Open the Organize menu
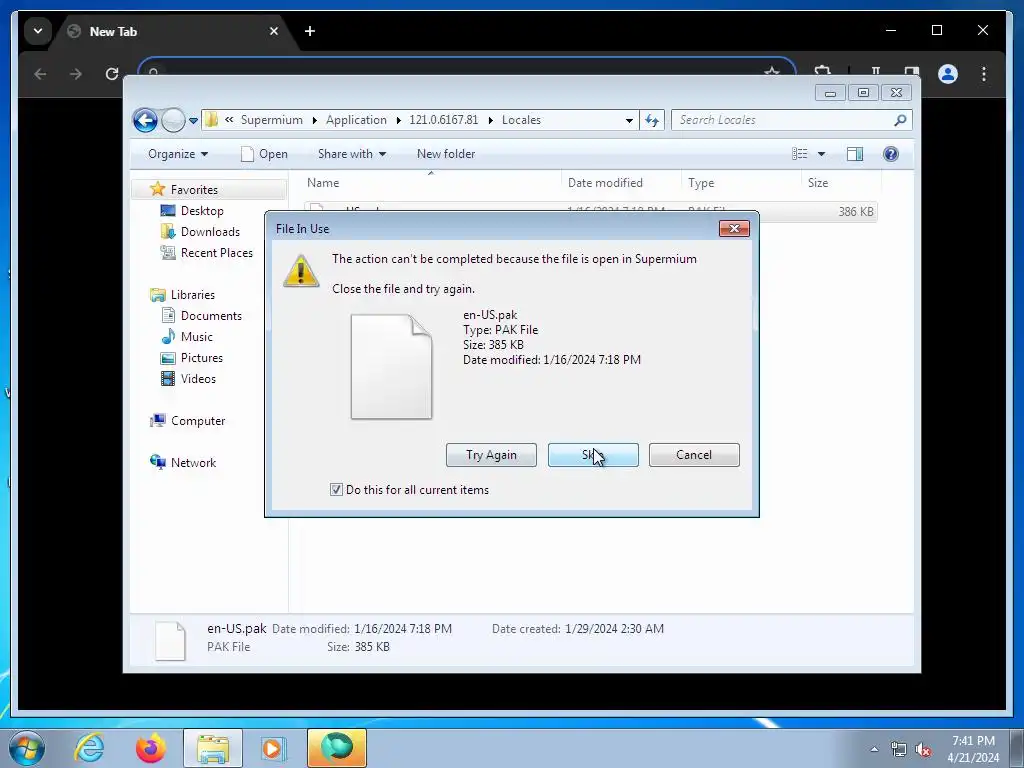This screenshot has height=768, width=1024. [x=178, y=154]
